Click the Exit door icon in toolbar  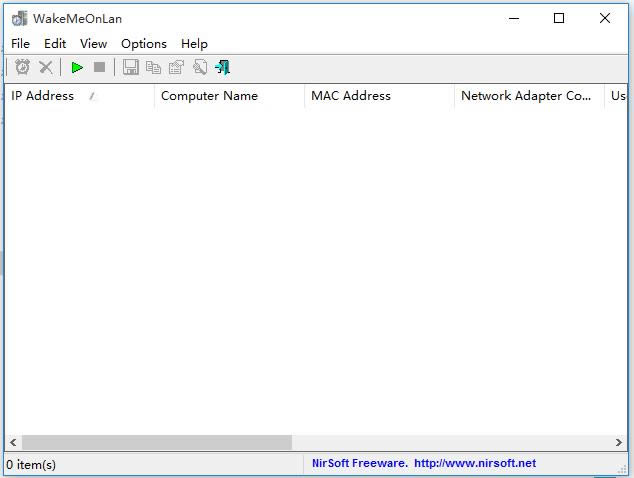[x=223, y=67]
